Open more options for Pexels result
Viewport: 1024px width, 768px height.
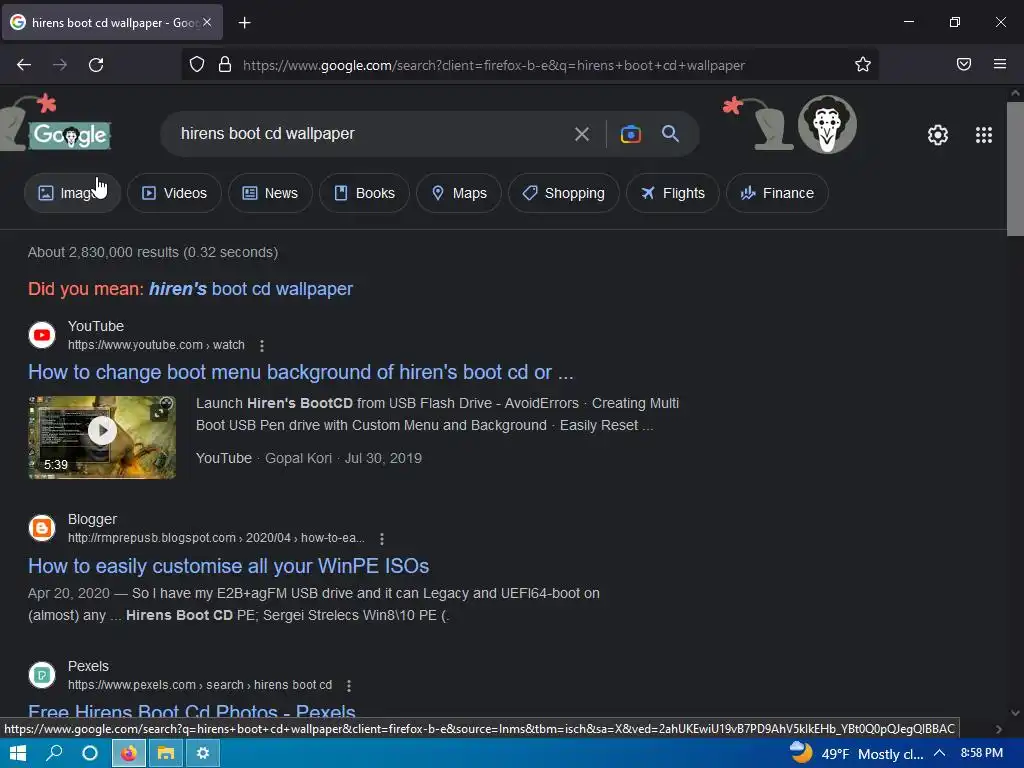coord(349,686)
